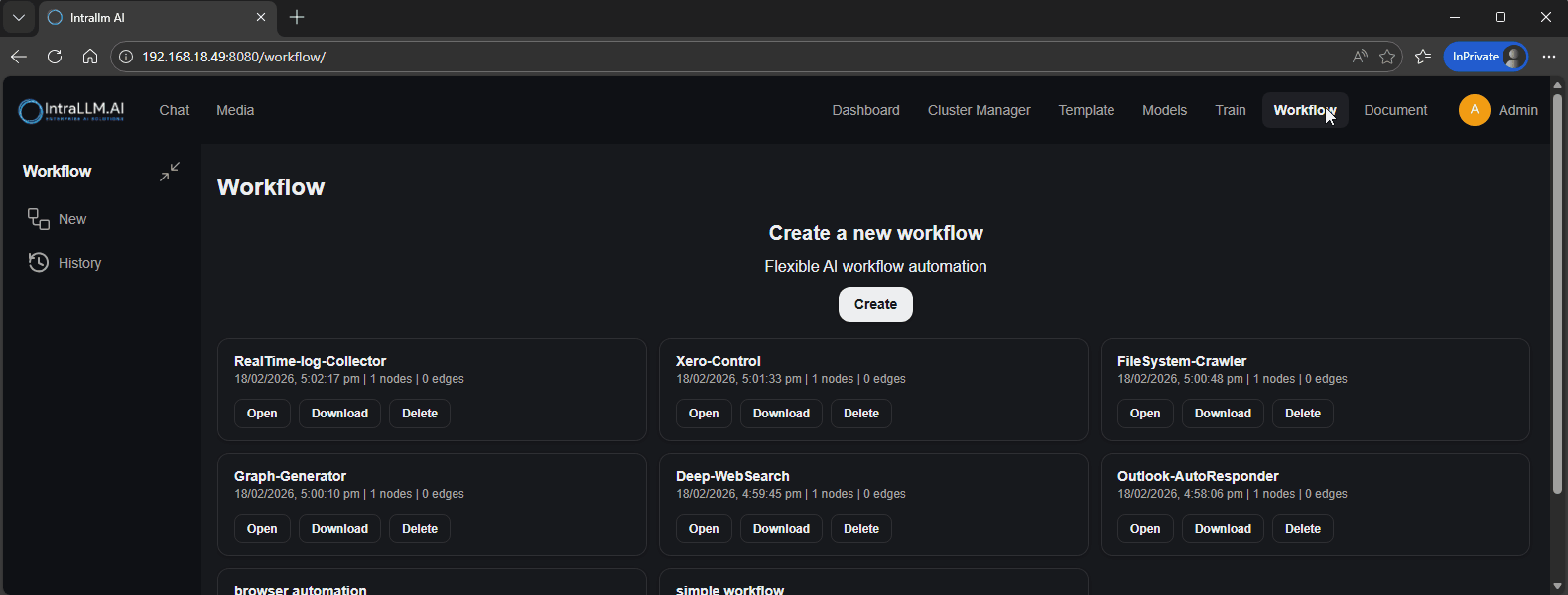The image size is (1568, 595).
Task: Open the Models section
Action: pyautogui.click(x=1164, y=110)
